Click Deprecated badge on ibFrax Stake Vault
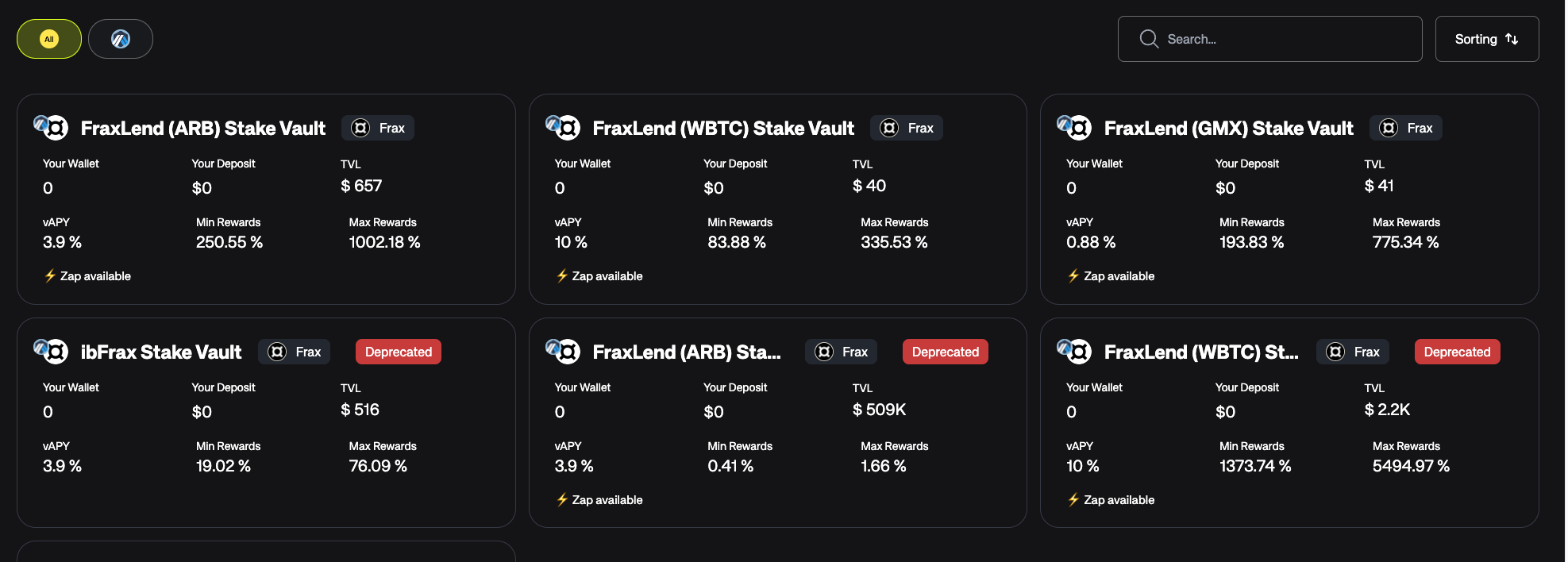1568x562 pixels. coord(398,352)
